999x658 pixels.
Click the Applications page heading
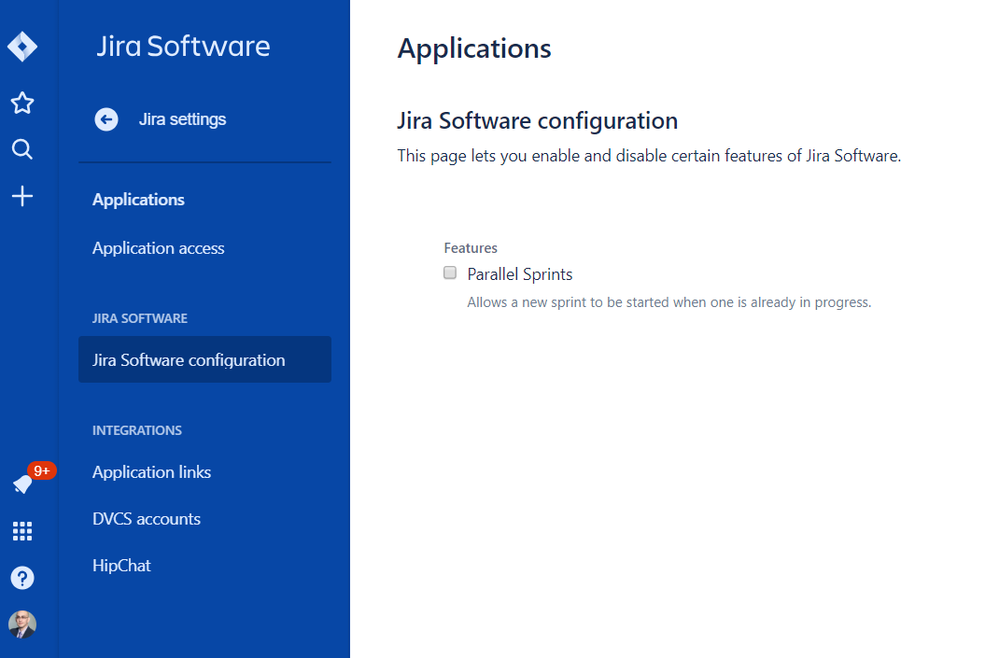coord(475,48)
